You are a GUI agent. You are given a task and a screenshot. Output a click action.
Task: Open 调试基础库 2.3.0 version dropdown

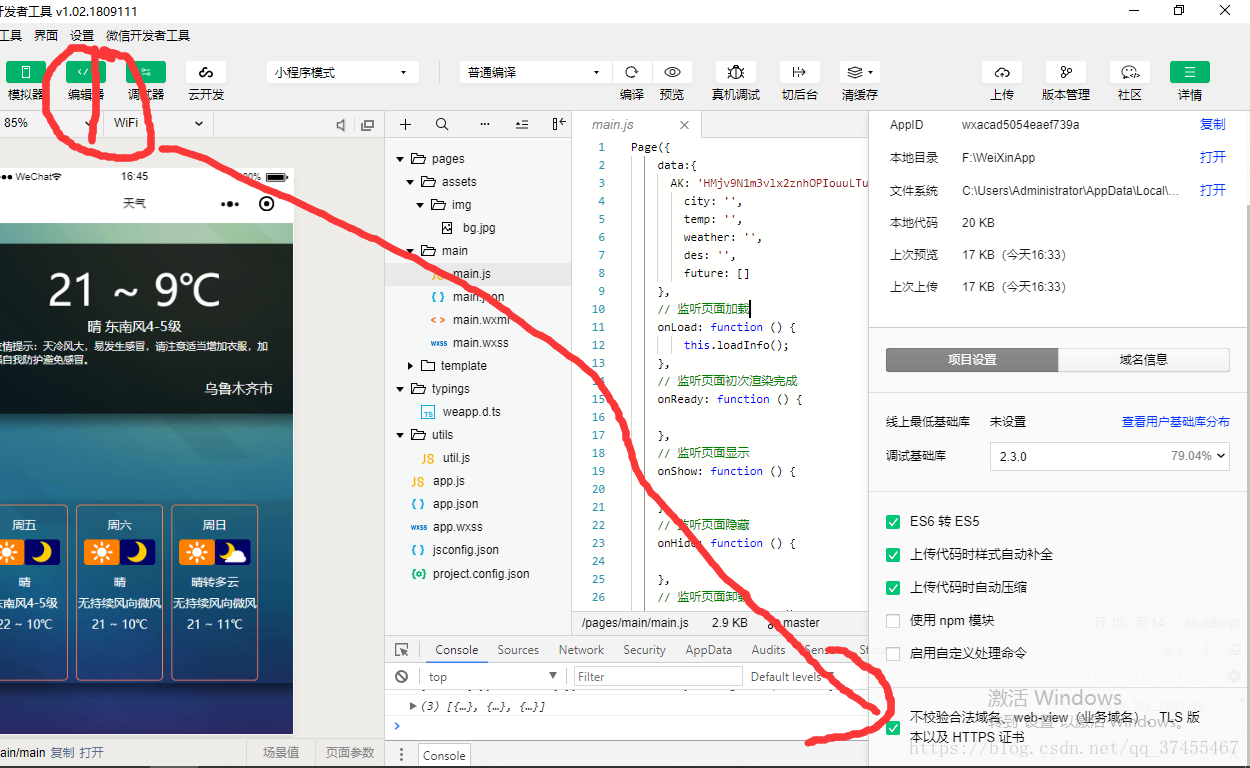pos(1109,456)
